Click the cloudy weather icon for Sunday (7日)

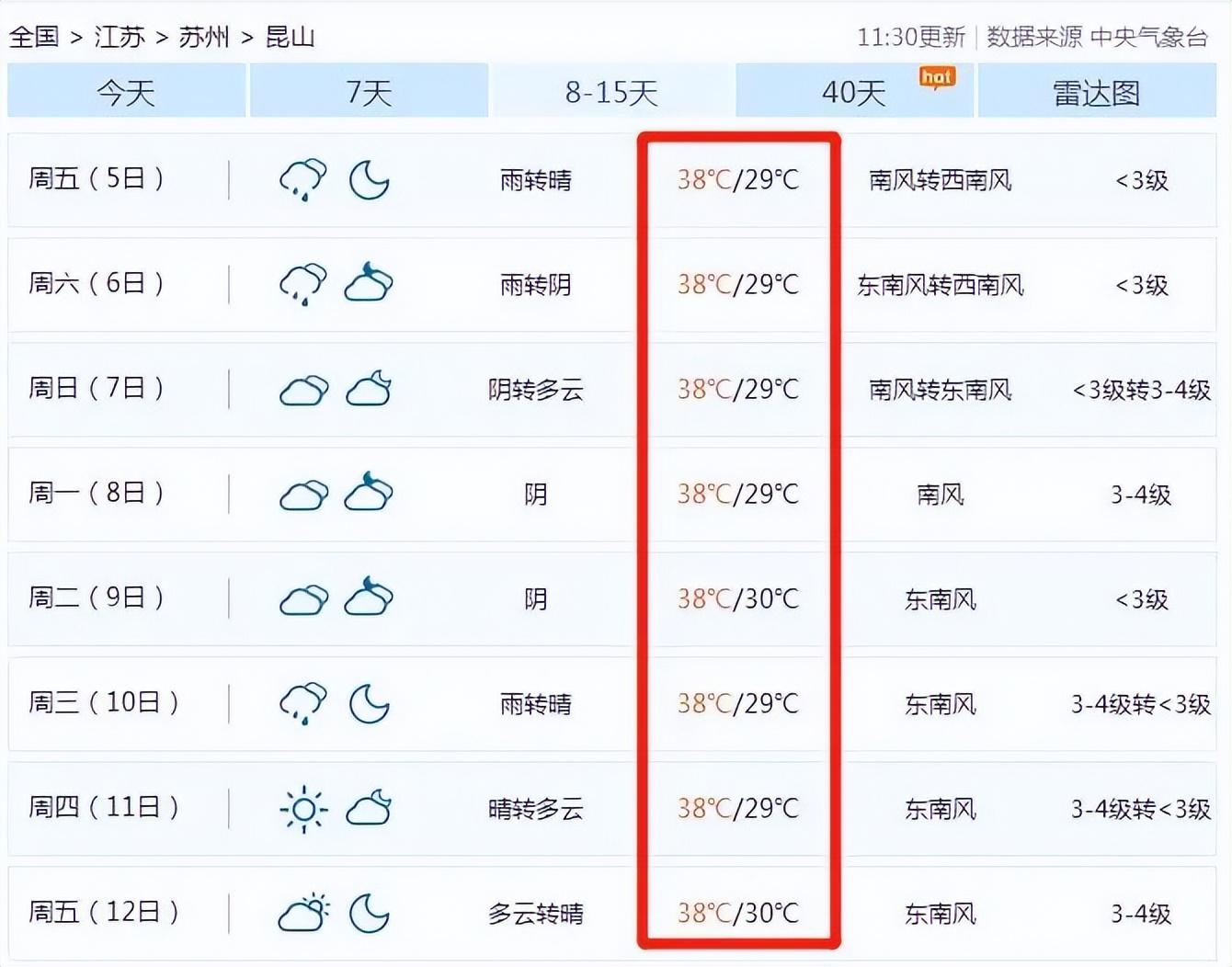coord(304,390)
